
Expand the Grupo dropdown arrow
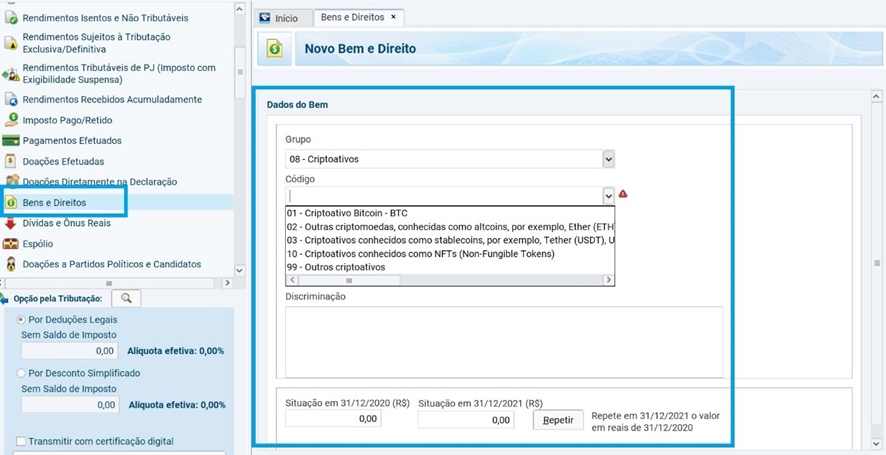608,159
